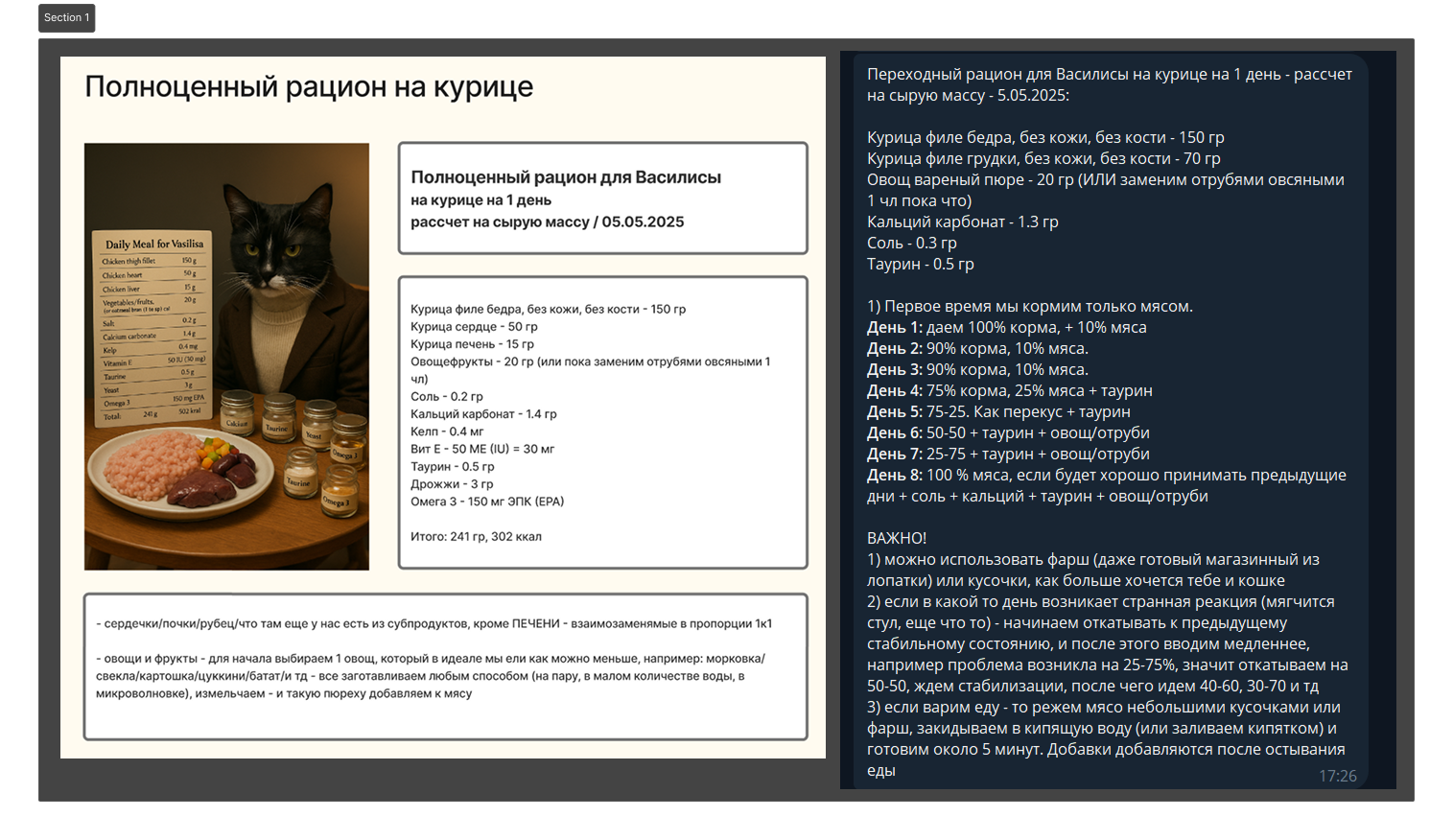1453x840 pixels.
Task: Click the bold День 1 label
Action: pyautogui.click(x=894, y=328)
